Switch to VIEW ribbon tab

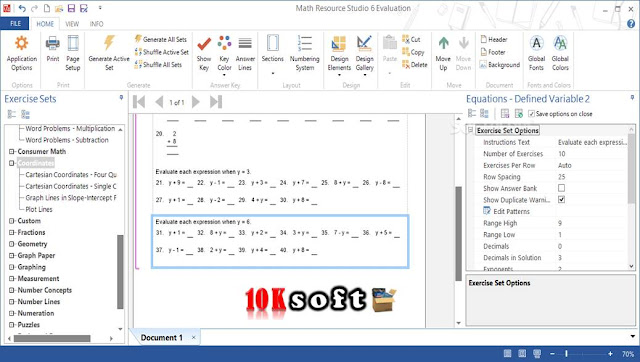tap(72, 24)
